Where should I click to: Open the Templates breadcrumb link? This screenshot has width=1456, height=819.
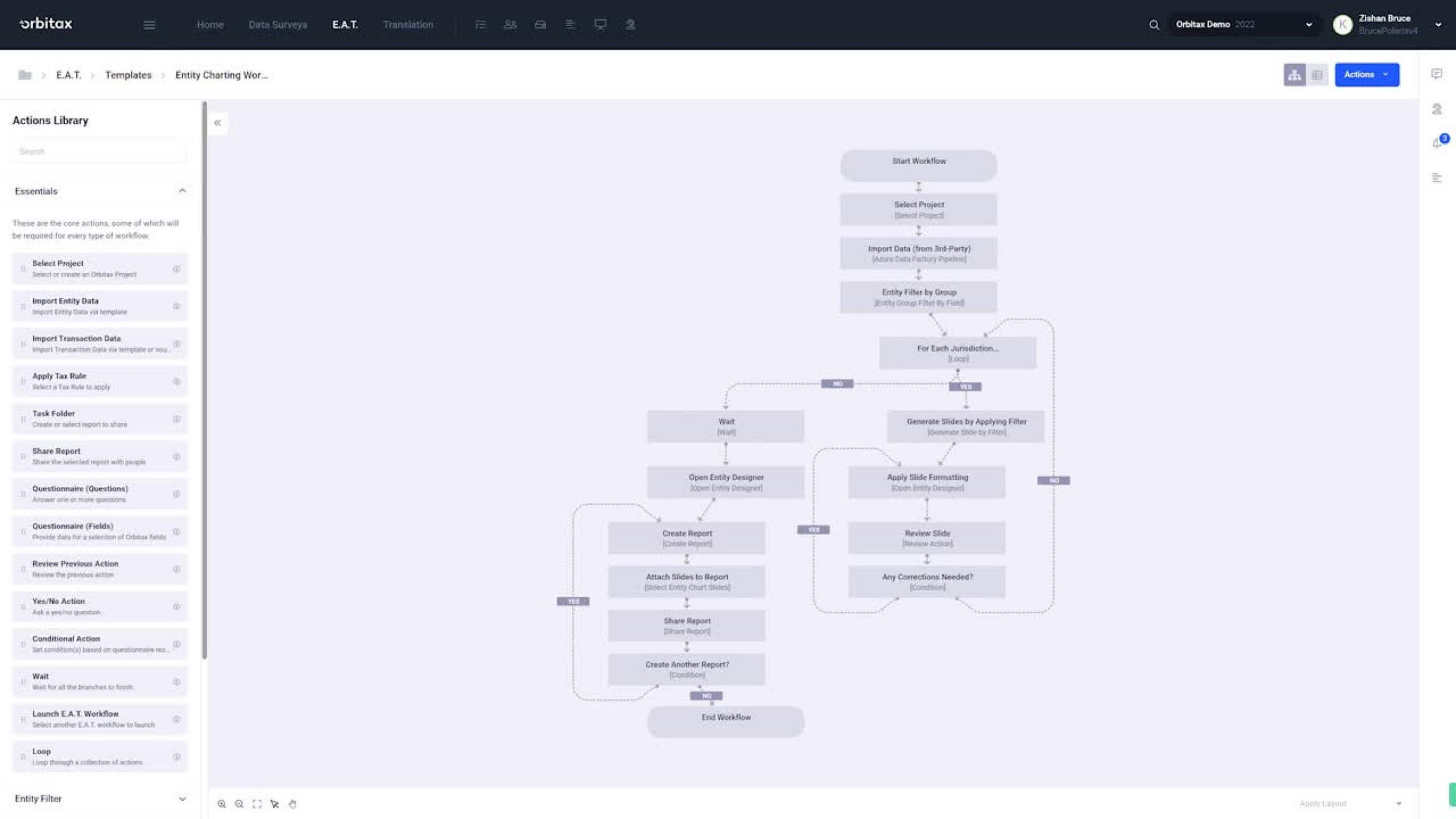(128, 75)
